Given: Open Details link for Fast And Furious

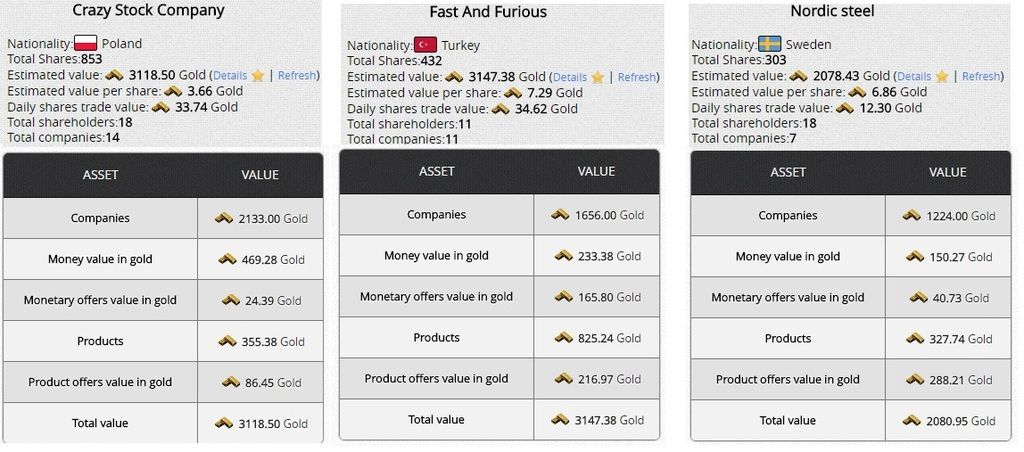Looking at the screenshot, I should (570, 77).
